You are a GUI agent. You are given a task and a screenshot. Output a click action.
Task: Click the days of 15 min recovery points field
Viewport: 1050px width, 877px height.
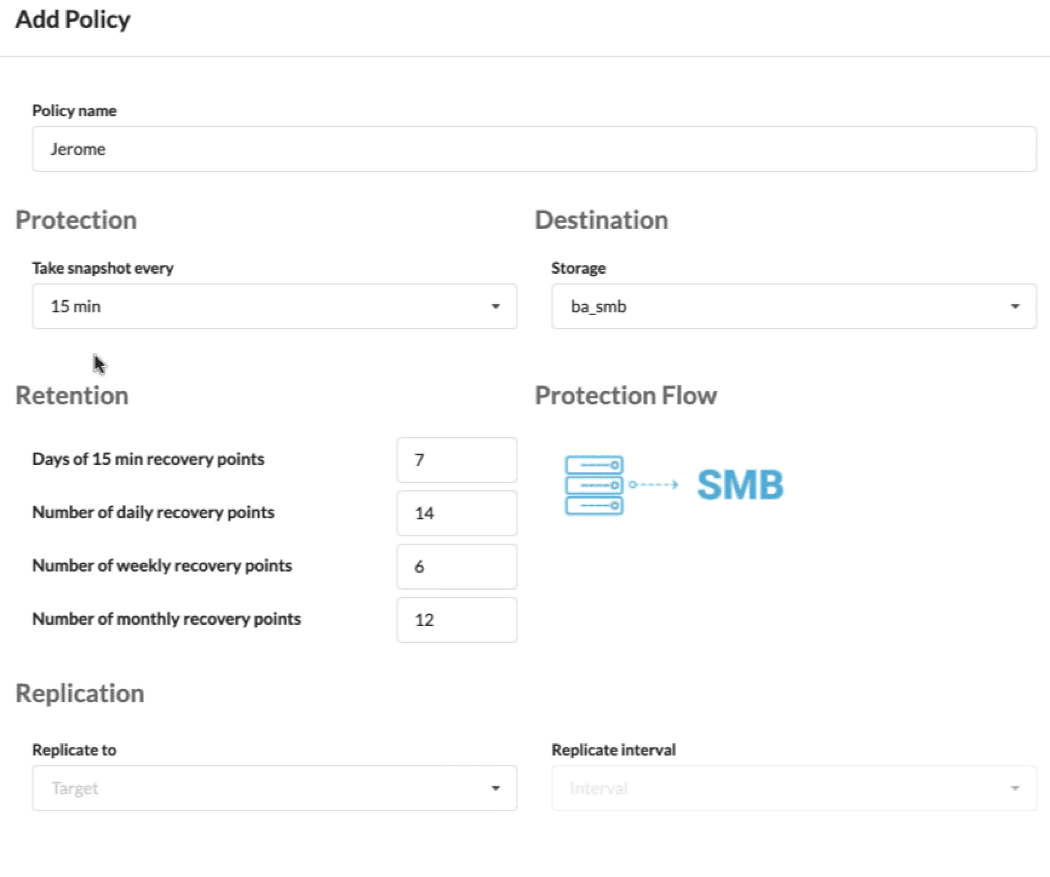pyautogui.click(x=457, y=459)
